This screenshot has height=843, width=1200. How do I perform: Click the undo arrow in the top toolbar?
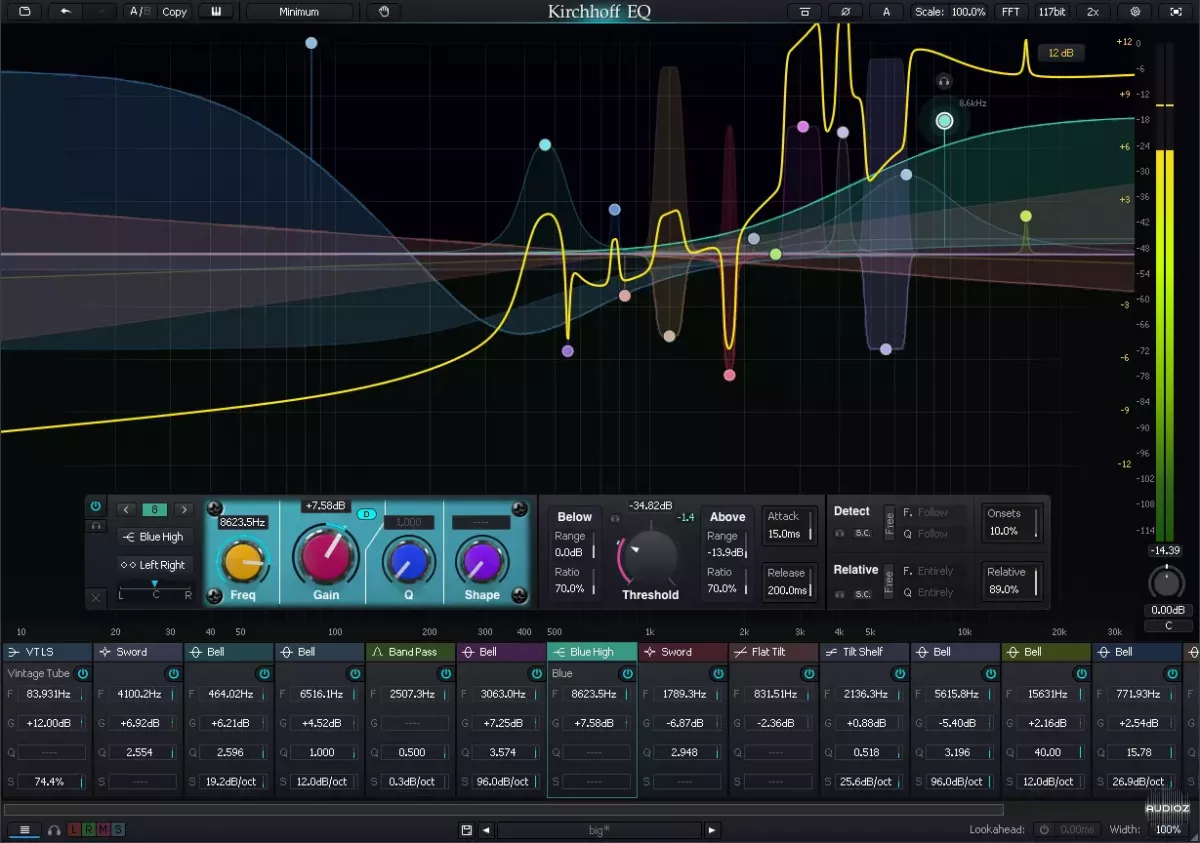pyautogui.click(x=66, y=12)
